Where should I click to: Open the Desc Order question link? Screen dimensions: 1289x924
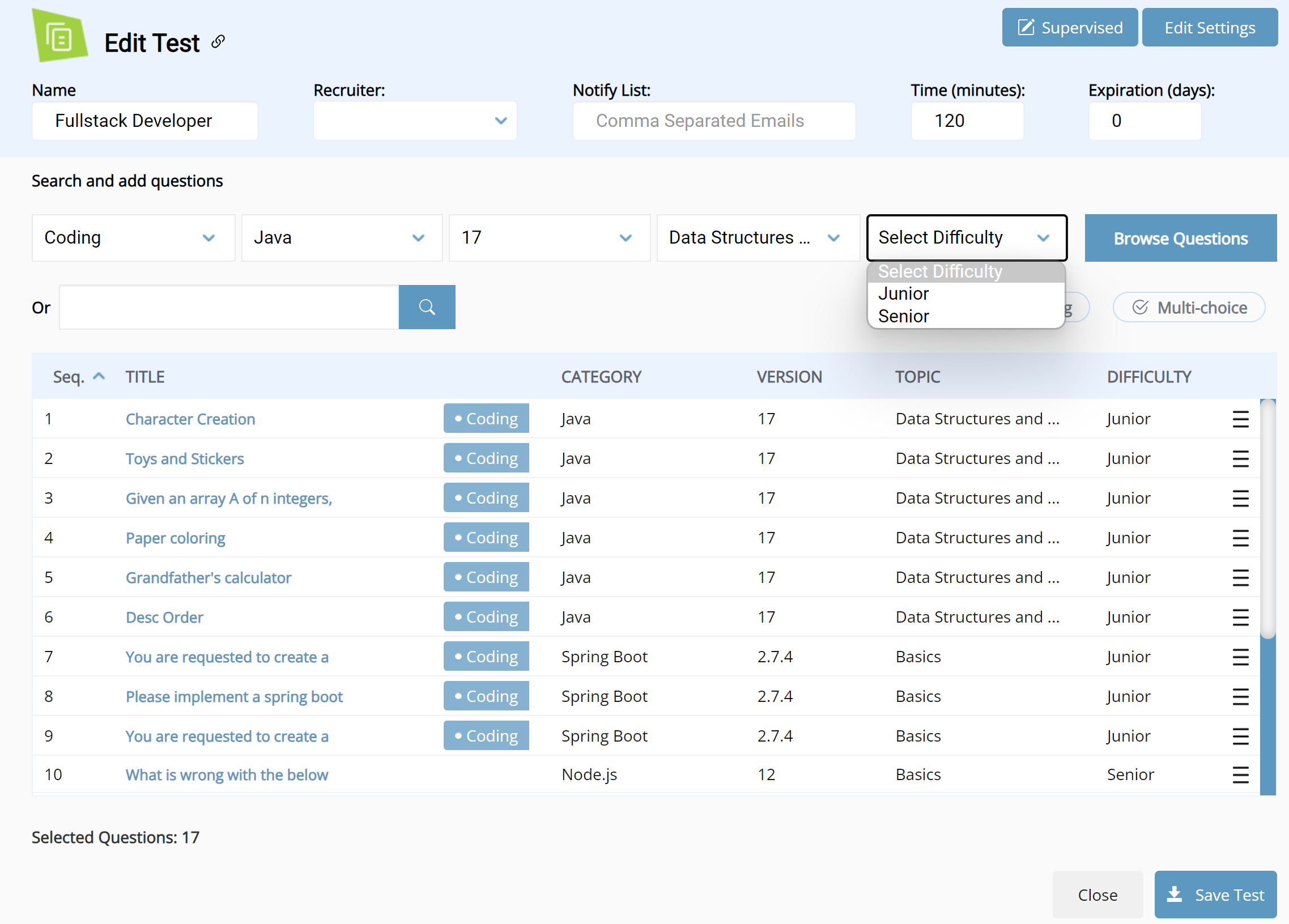[x=164, y=617]
